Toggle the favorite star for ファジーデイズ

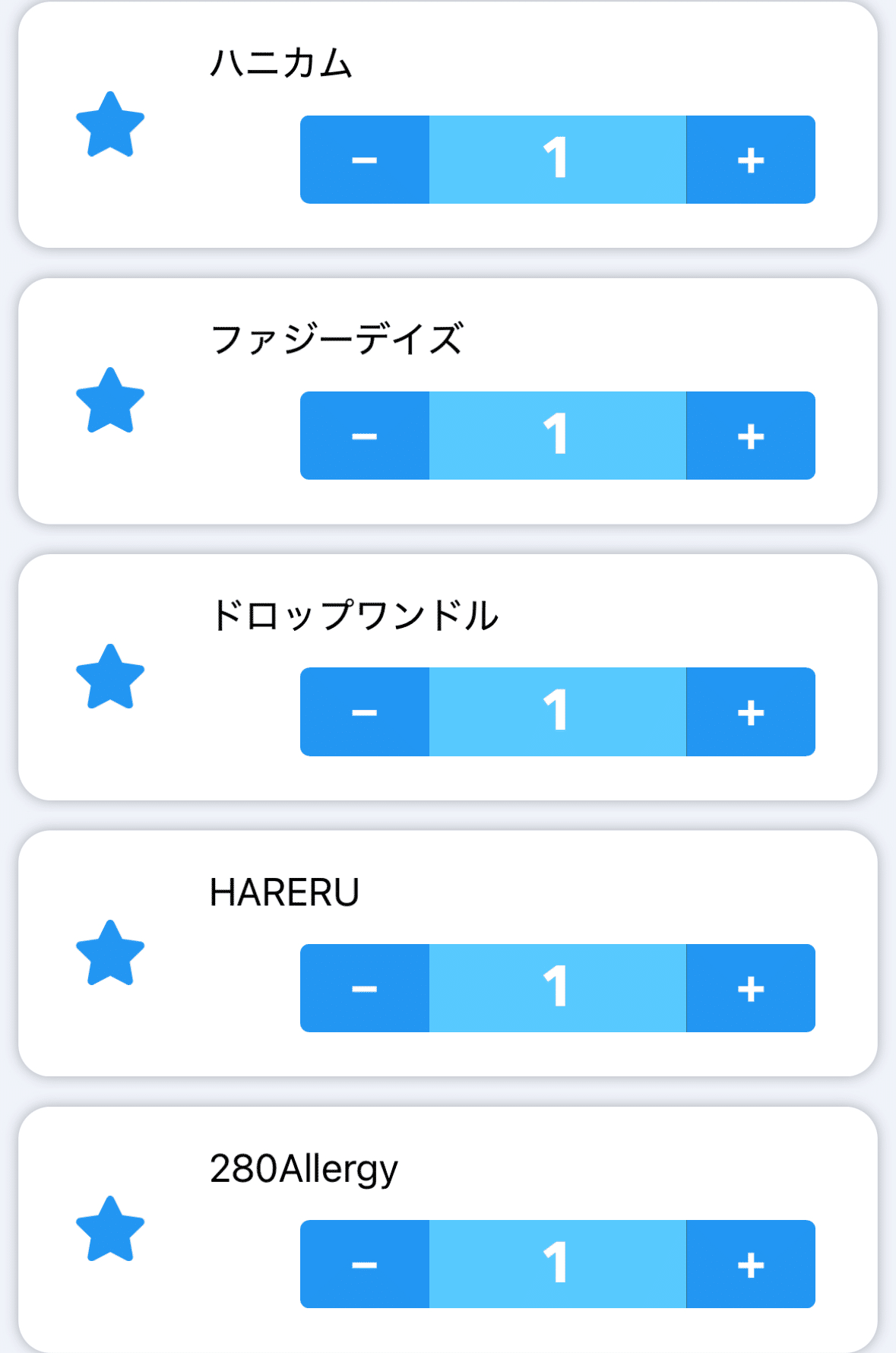point(110,401)
